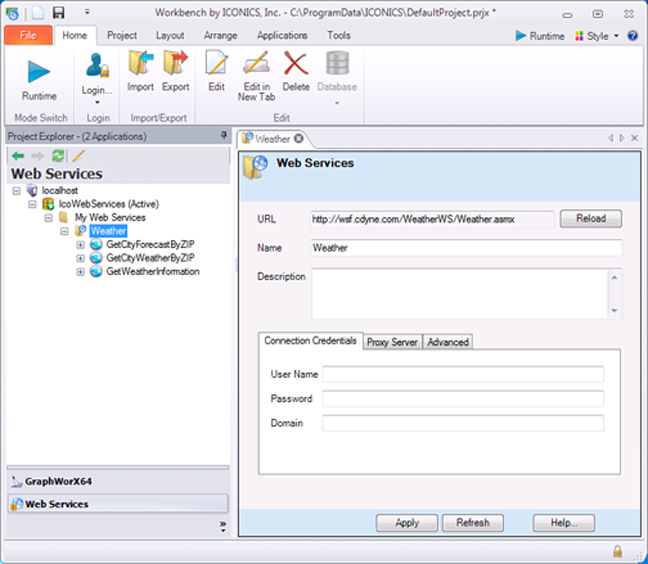
Task: Click the User Name input field
Action: click(x=462, y=375)
